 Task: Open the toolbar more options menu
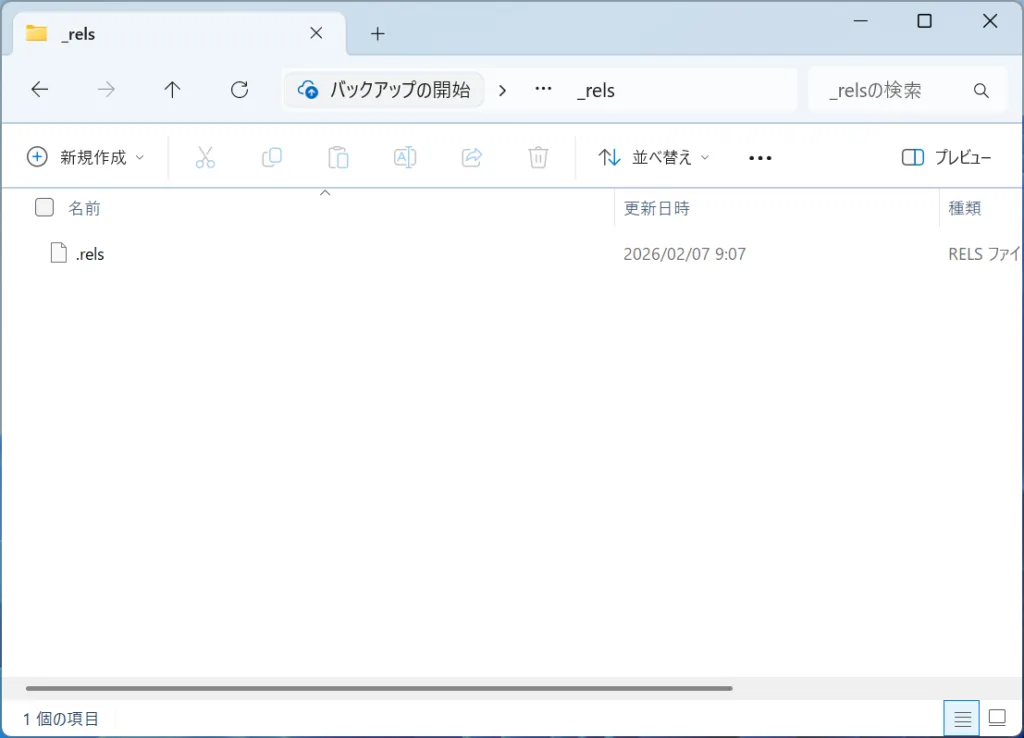(x=760, y=157)
